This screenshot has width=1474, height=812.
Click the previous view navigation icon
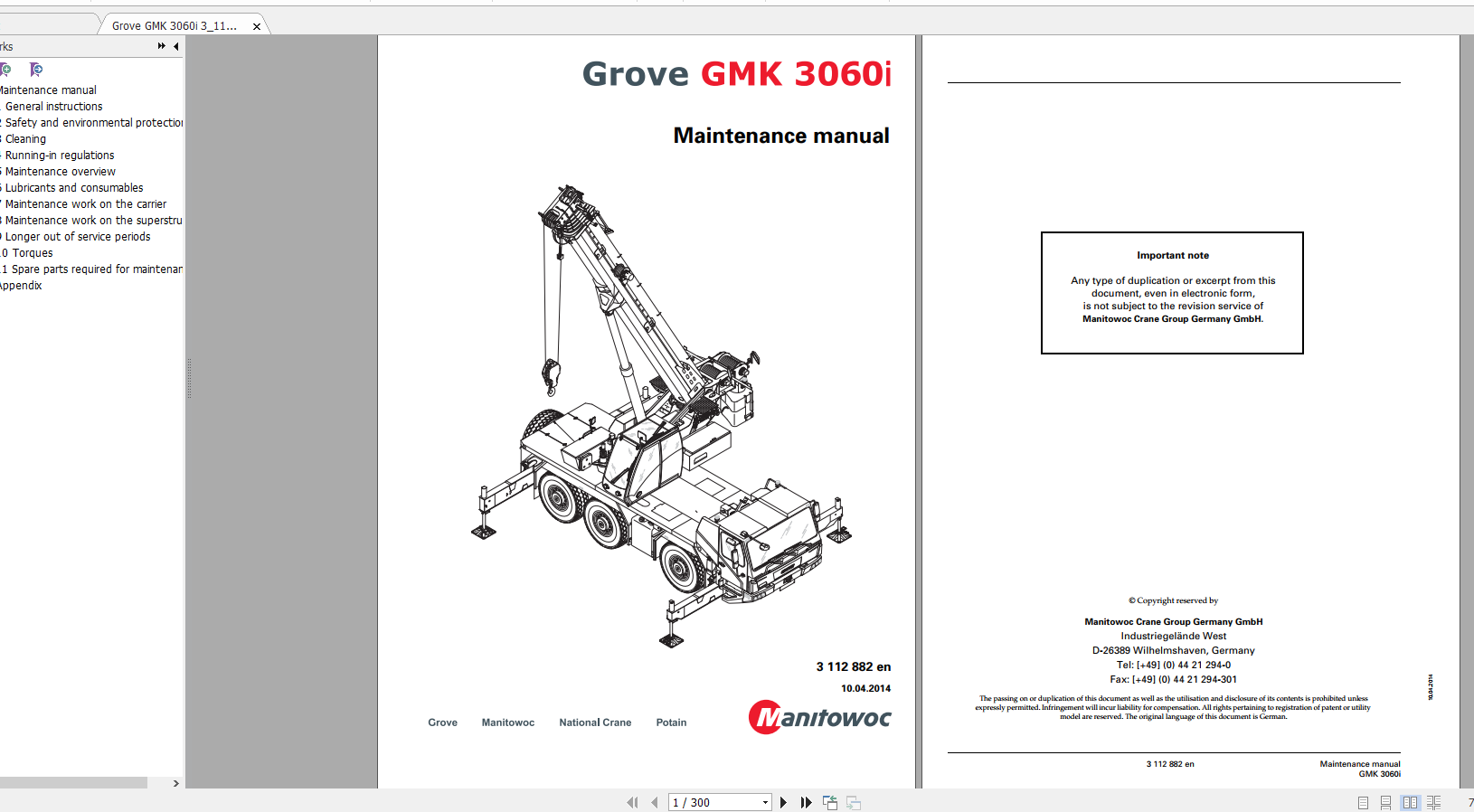(830, 802)
